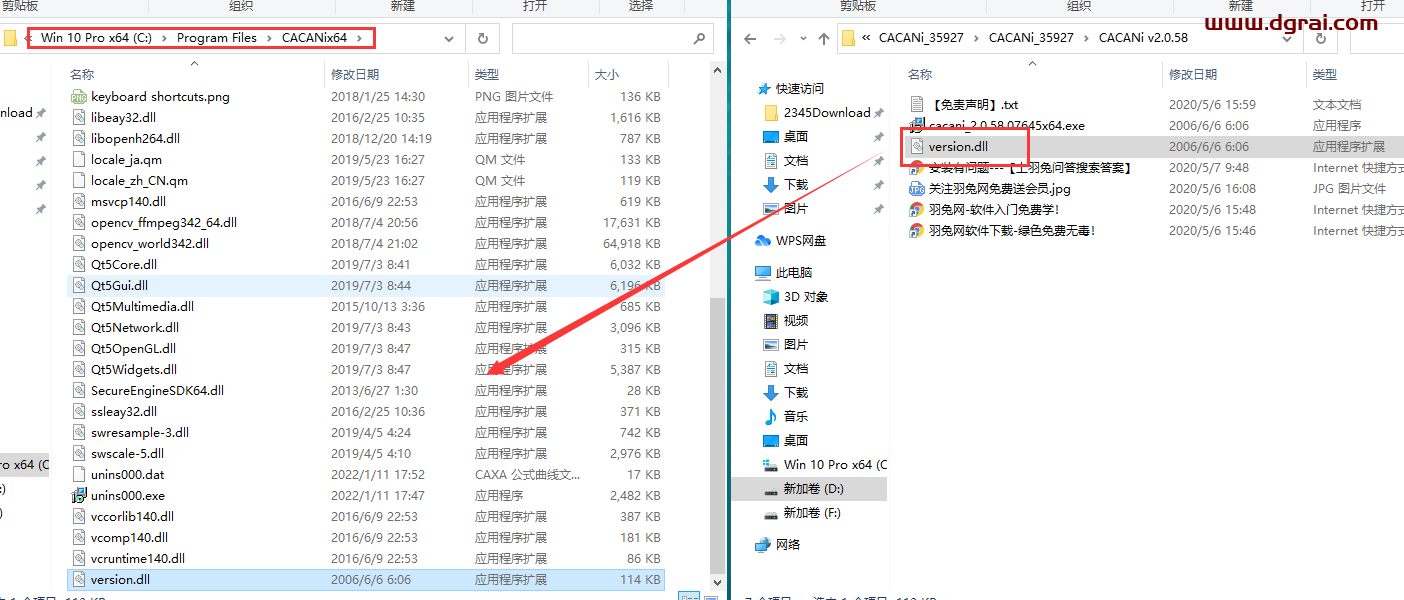
Task: Open pinned 下载 under quick access
Action: click(785, 184)
